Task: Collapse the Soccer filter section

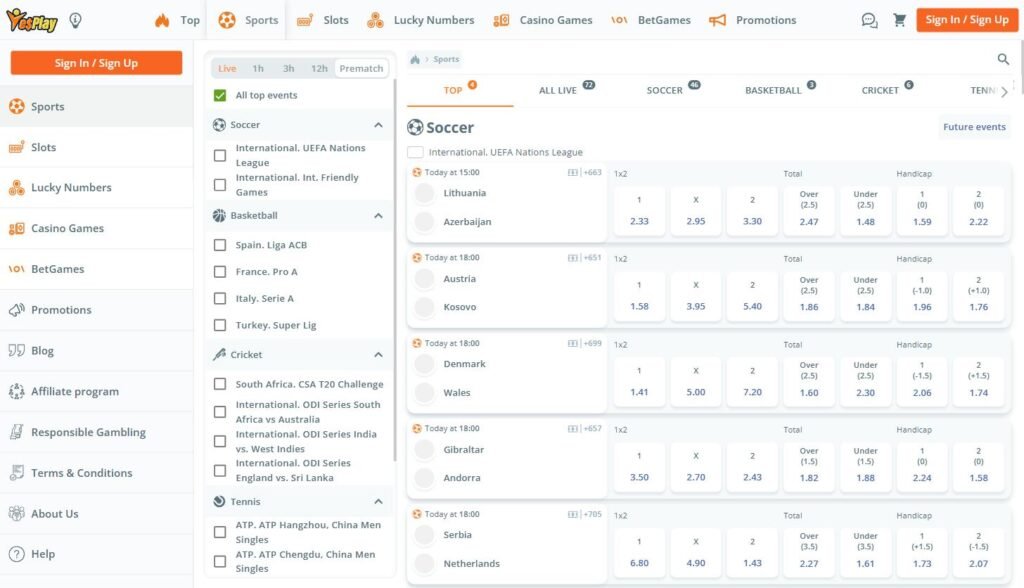Action: point(378,125)
